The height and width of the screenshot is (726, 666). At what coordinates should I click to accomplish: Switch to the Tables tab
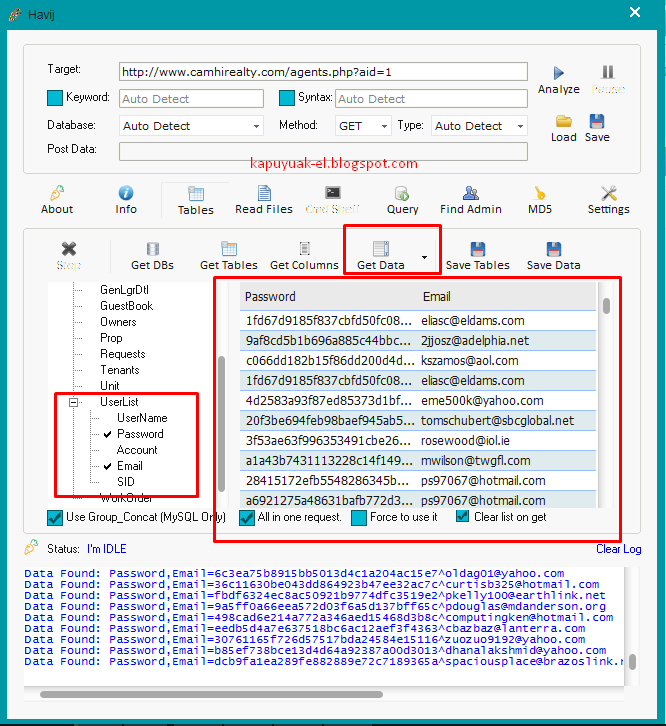pos(195,201)
